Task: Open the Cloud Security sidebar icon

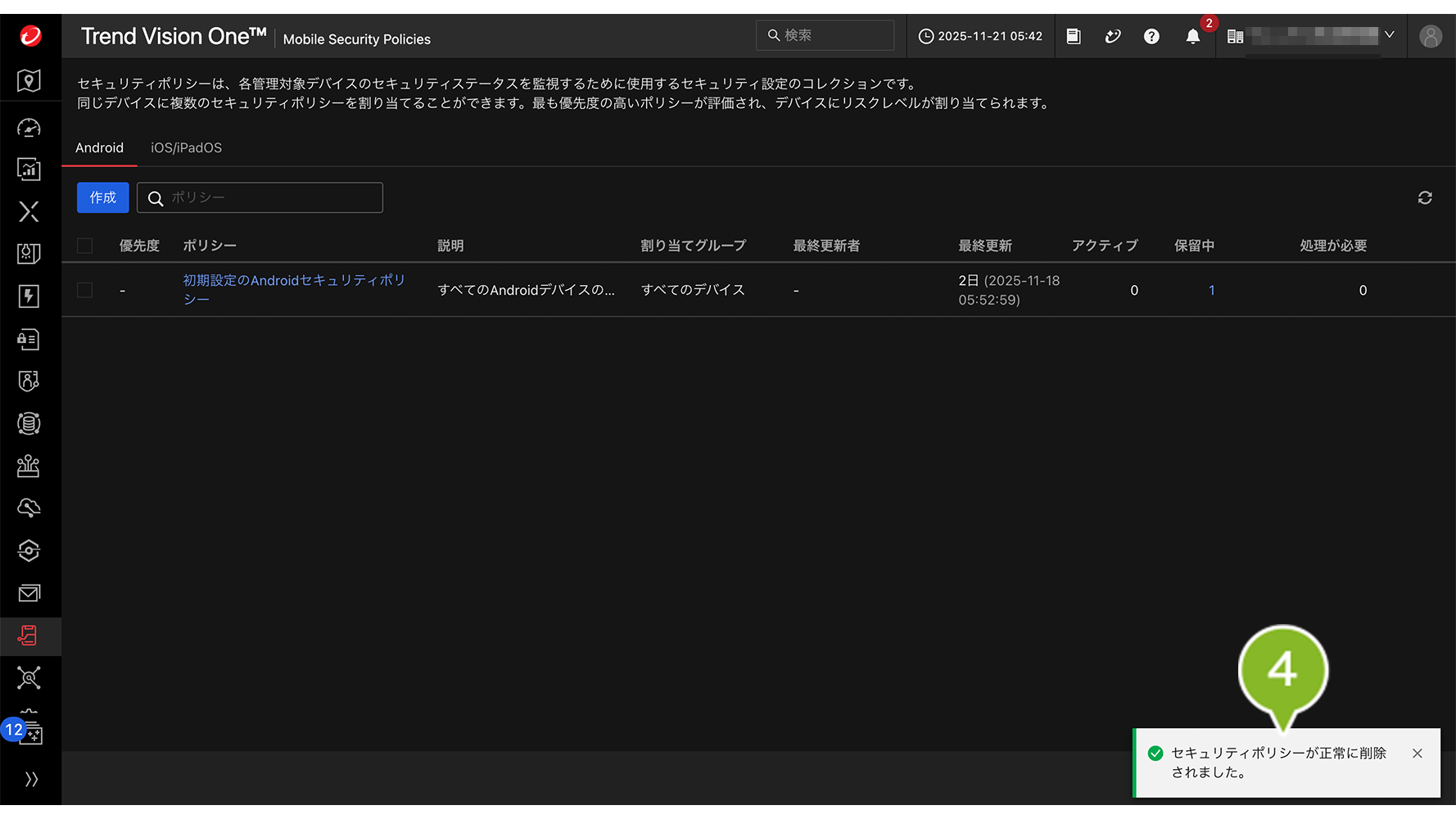Action: [x=29, y=508]
